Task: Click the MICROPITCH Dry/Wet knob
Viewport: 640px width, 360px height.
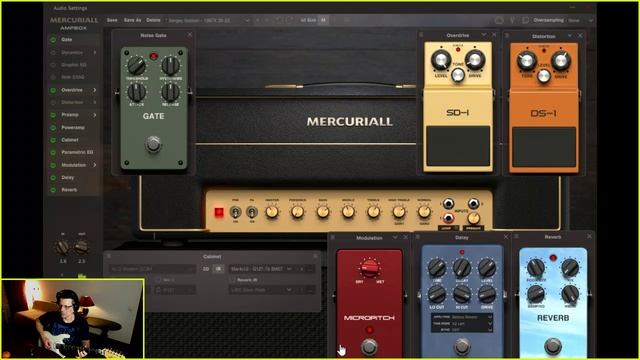Action: pyautogui.click(x=369, y=269)
